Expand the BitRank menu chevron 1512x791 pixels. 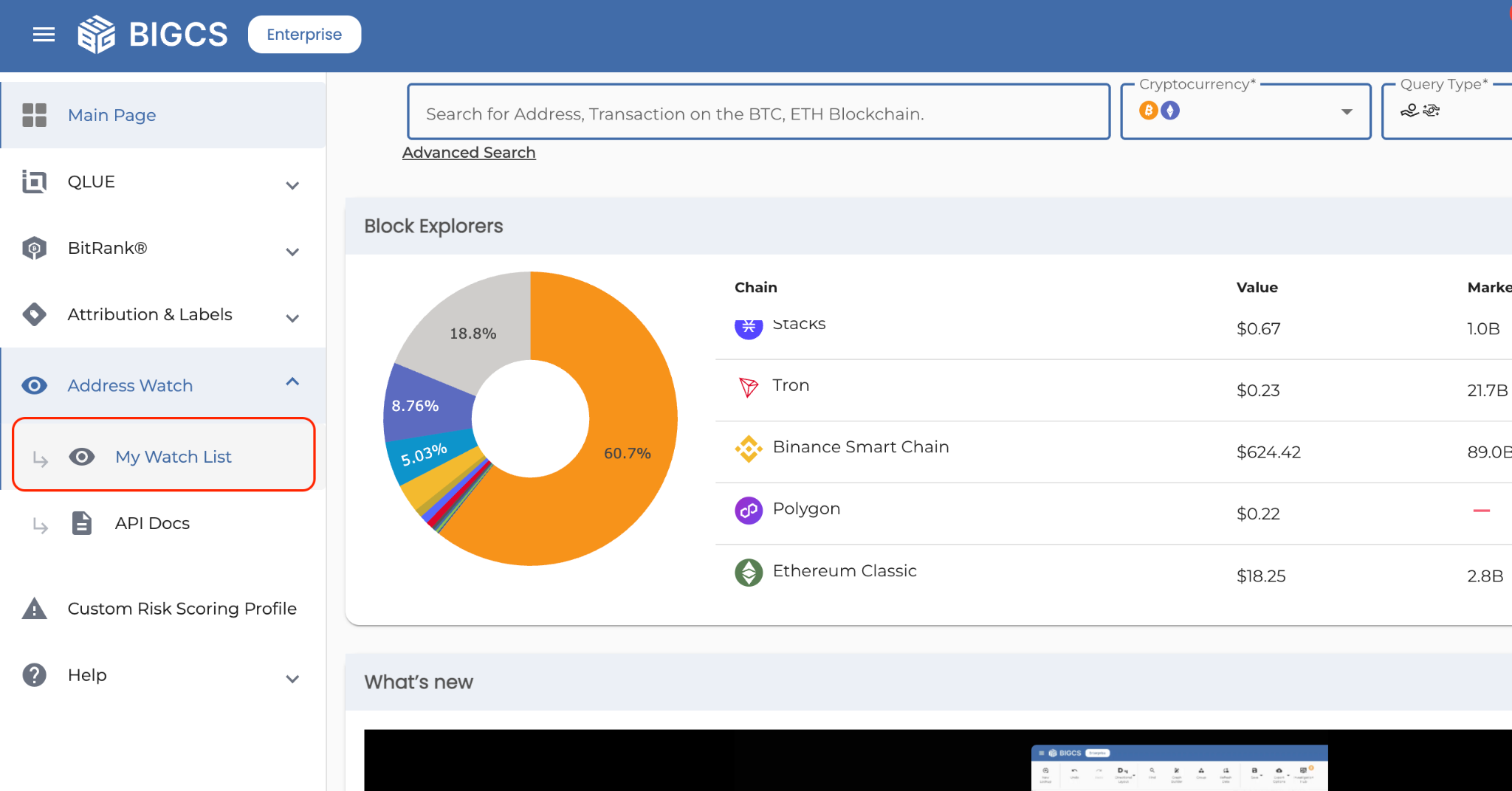292,252
